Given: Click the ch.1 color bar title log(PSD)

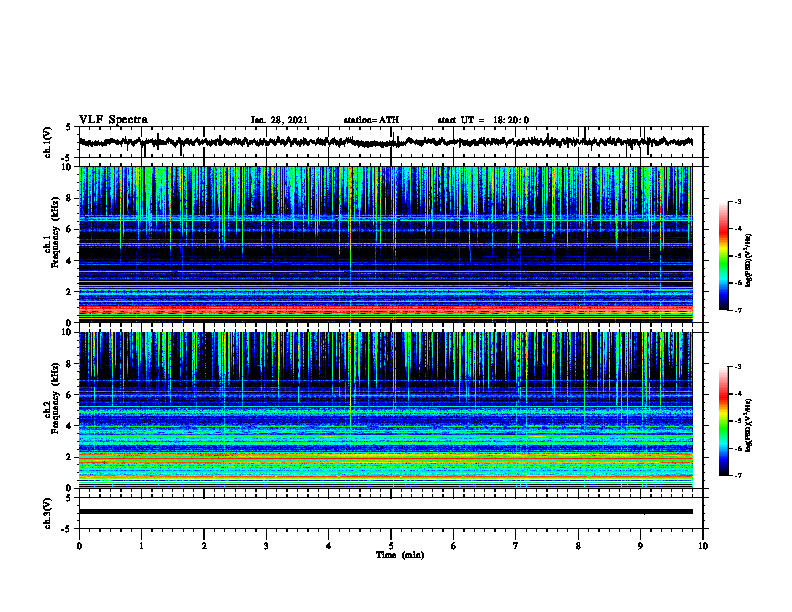Looking at the screenshot, I should click(748, 260).
